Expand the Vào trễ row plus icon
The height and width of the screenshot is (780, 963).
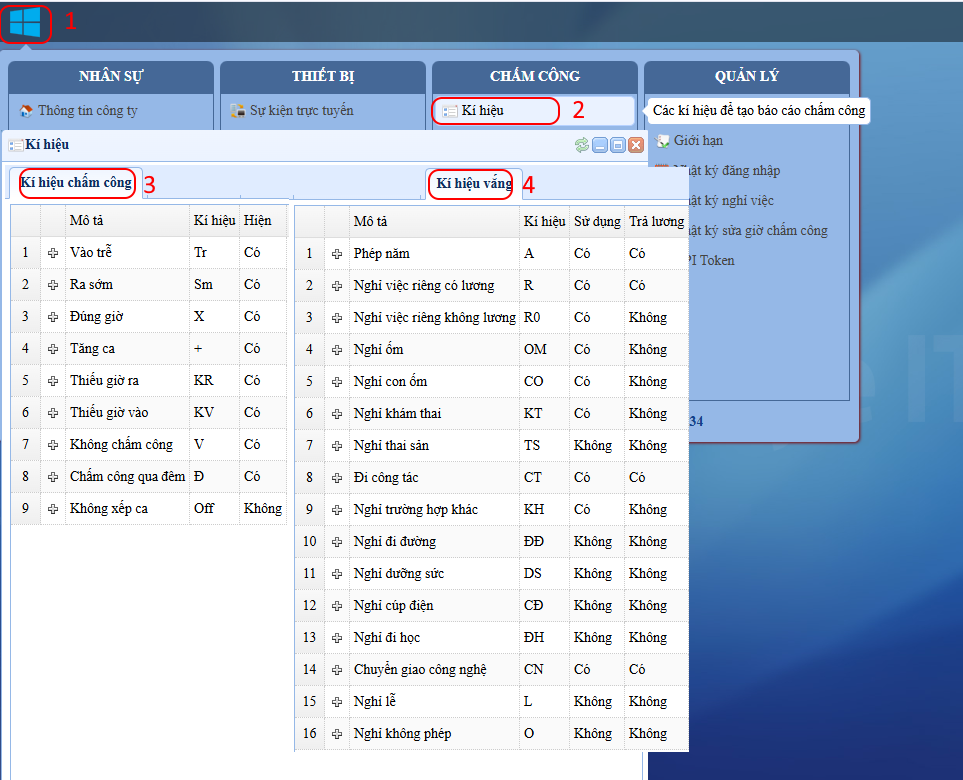(x=53, y=253)
